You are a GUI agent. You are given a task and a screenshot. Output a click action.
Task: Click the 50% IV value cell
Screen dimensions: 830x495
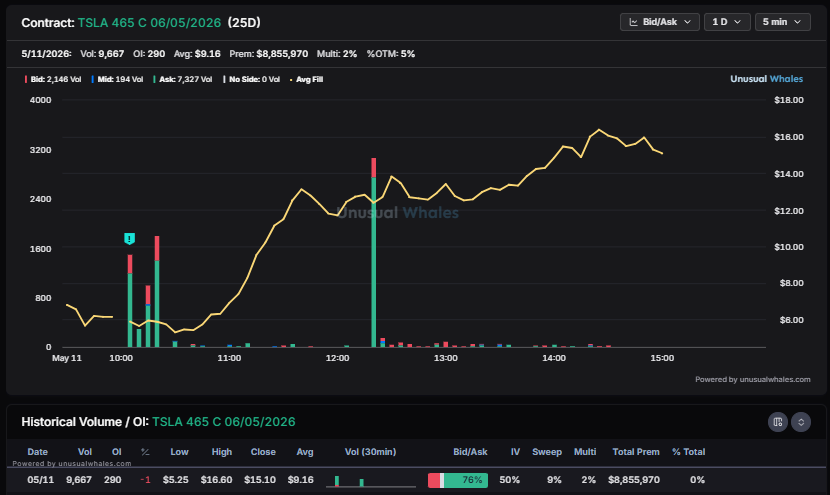pyautogui.click(x=510, y=480)
